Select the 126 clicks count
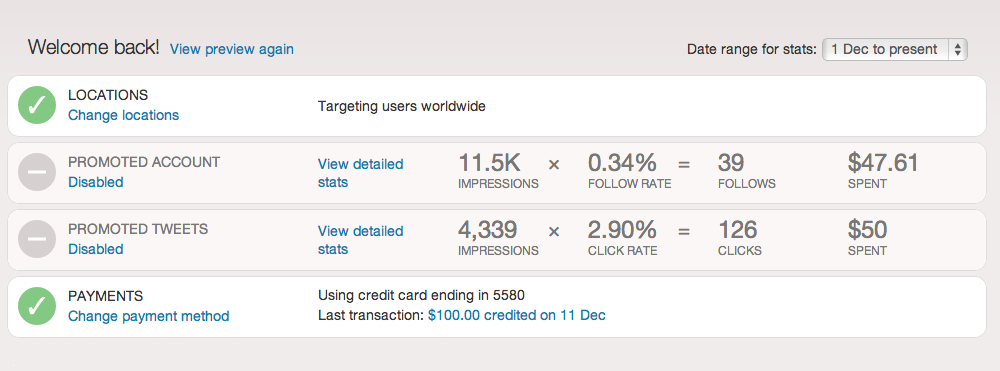This screenshot has height=371, width=1000. [x=737, y=230]
